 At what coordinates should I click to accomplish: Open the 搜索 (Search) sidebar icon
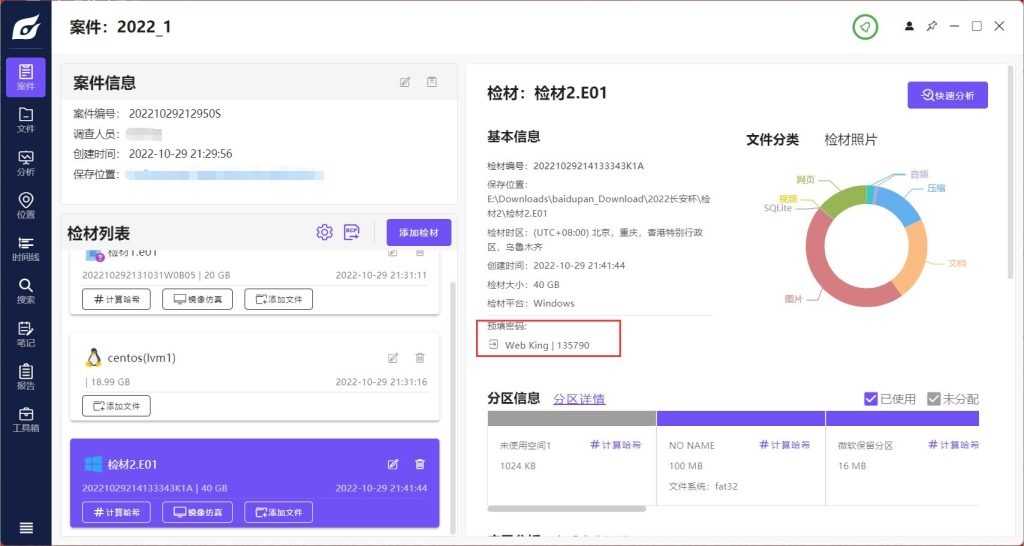click(25, 290)
